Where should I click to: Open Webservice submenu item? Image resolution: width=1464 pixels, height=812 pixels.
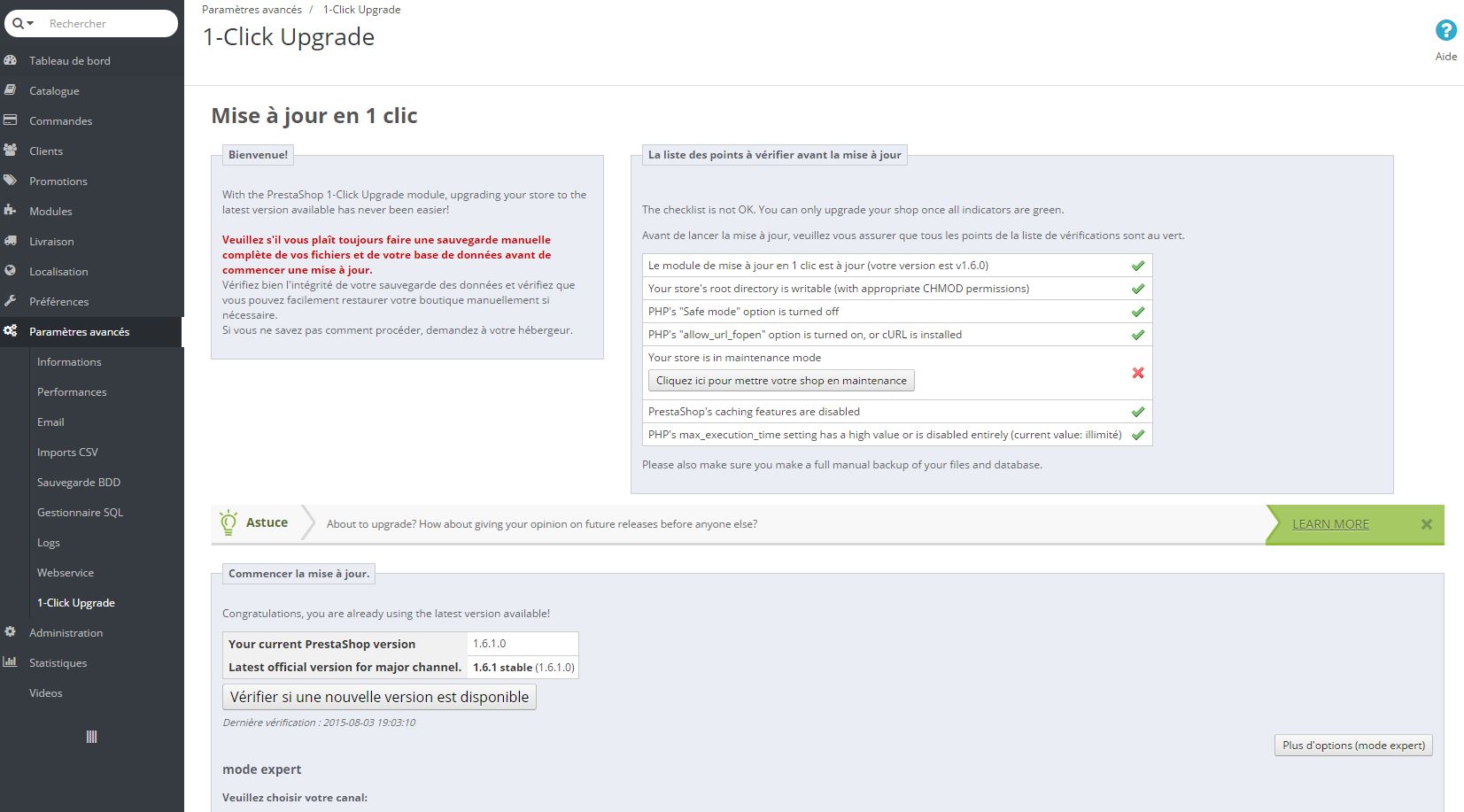pos(66,573)
